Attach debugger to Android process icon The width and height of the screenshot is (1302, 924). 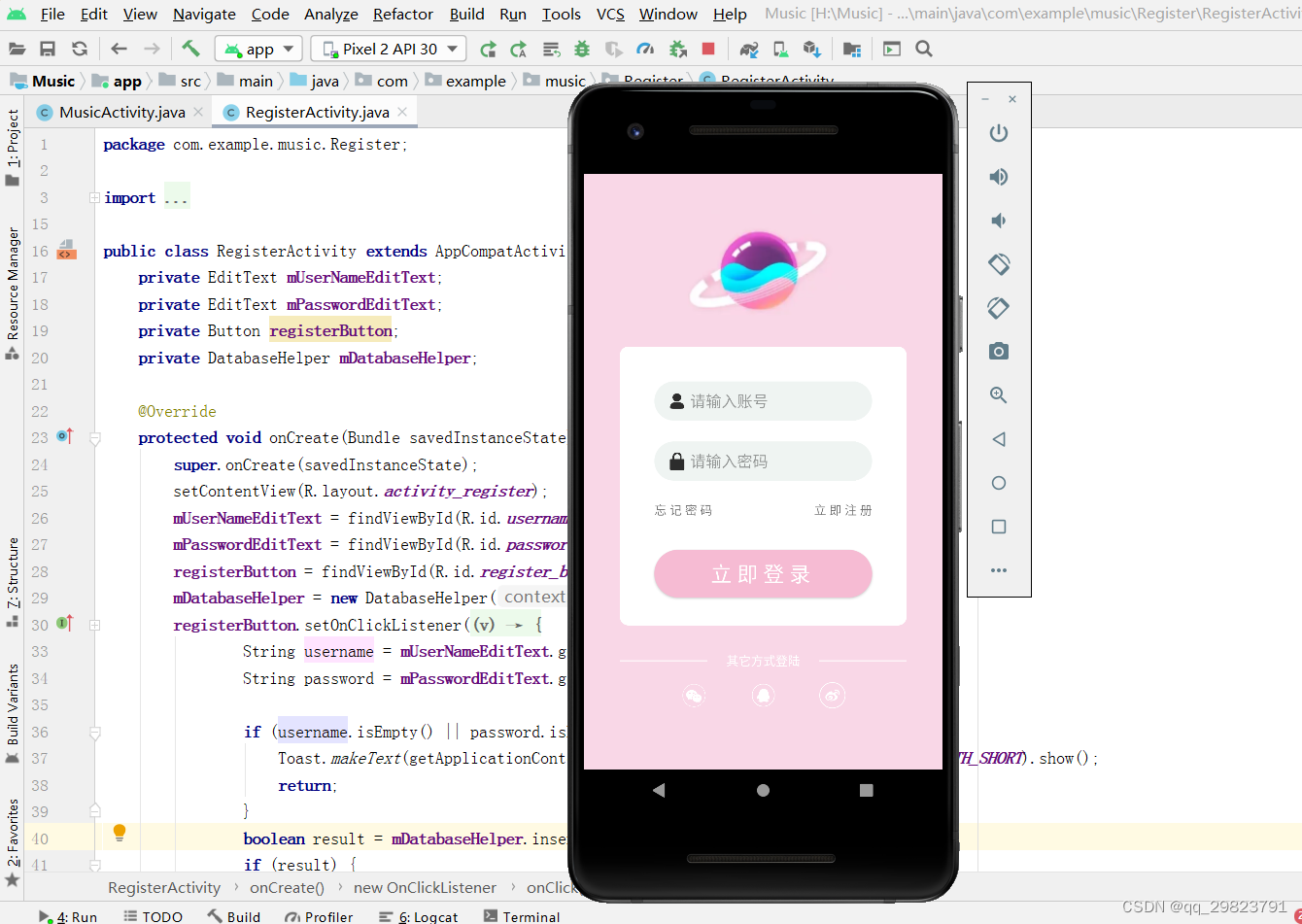pyautogui.click(x=677, y=49)
